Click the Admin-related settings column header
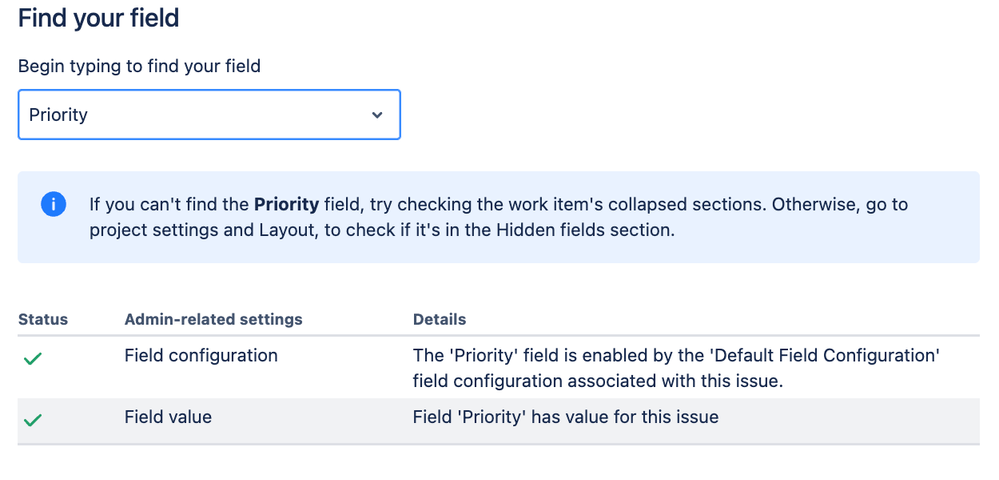The height and width of the screenshot is (480, 999). tap(213, 320)
